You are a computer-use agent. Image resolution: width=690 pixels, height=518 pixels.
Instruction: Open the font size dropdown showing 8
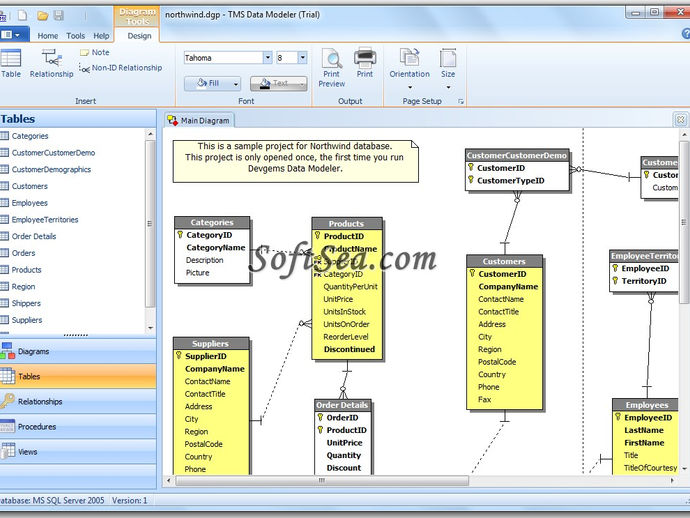pyautogui.click(x=302, y=58)
